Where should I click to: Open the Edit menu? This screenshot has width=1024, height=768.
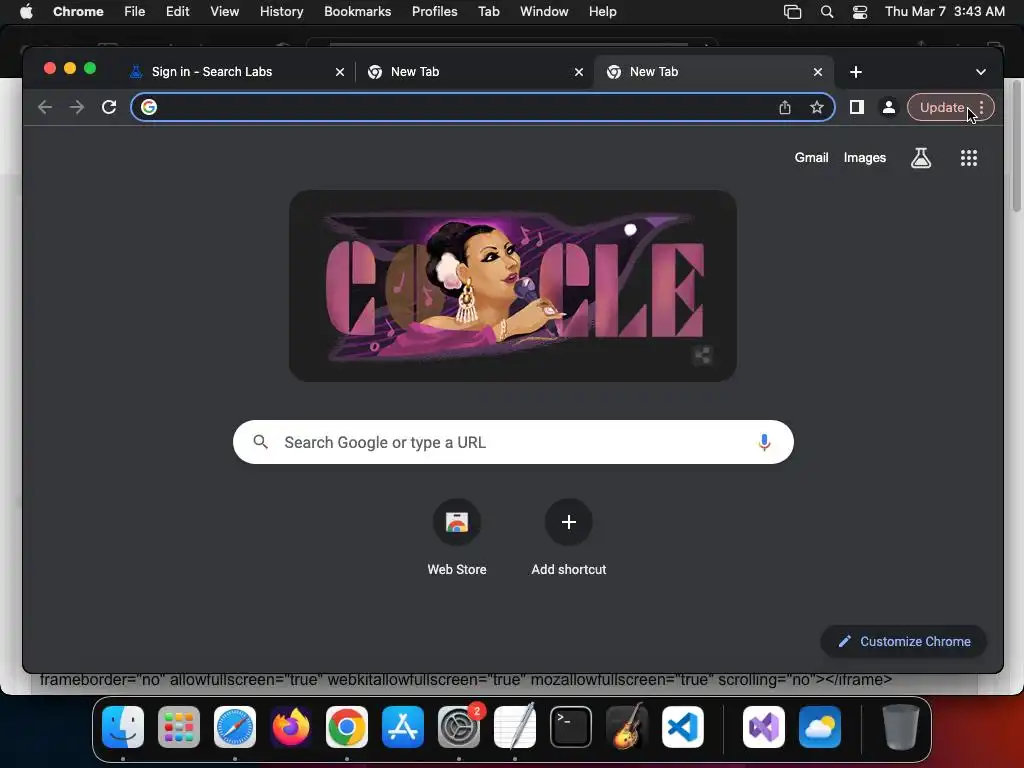(177, 12)
